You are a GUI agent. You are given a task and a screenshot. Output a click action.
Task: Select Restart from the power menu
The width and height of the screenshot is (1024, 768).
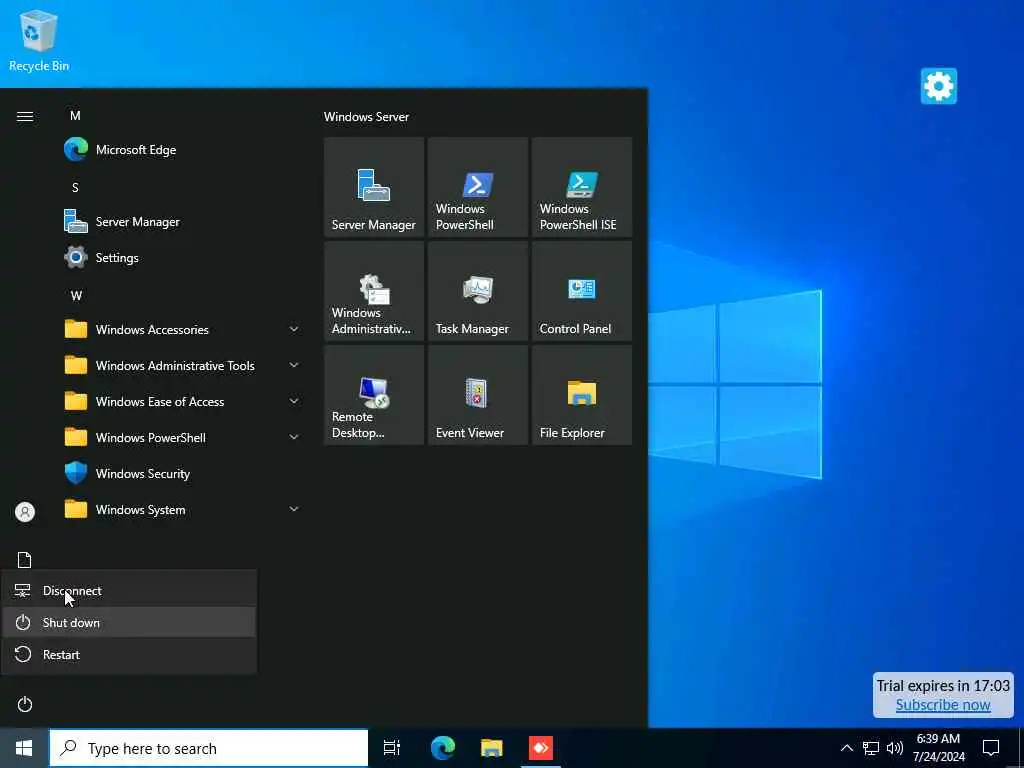pos(129,654)
